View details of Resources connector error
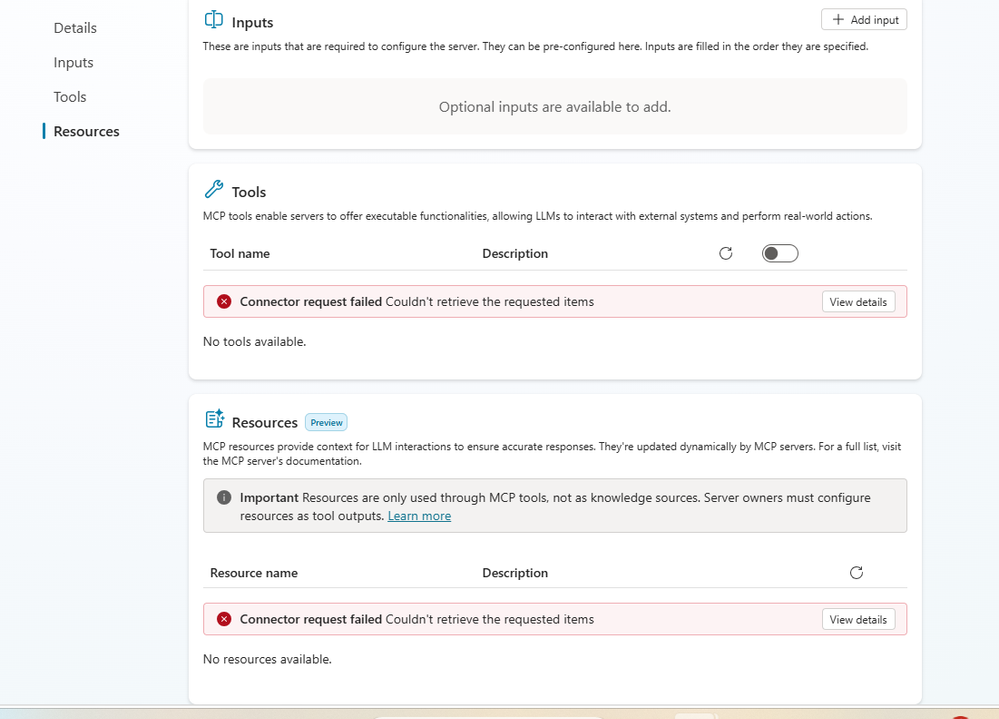 858,620
